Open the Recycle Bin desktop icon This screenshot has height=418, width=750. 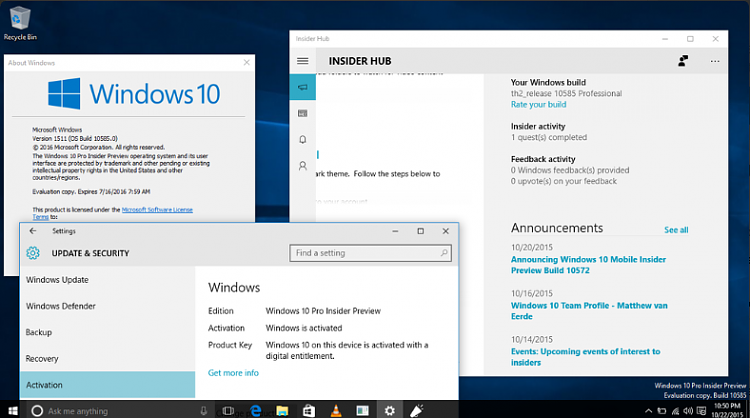pyautogui.click(x=20, y=23)
